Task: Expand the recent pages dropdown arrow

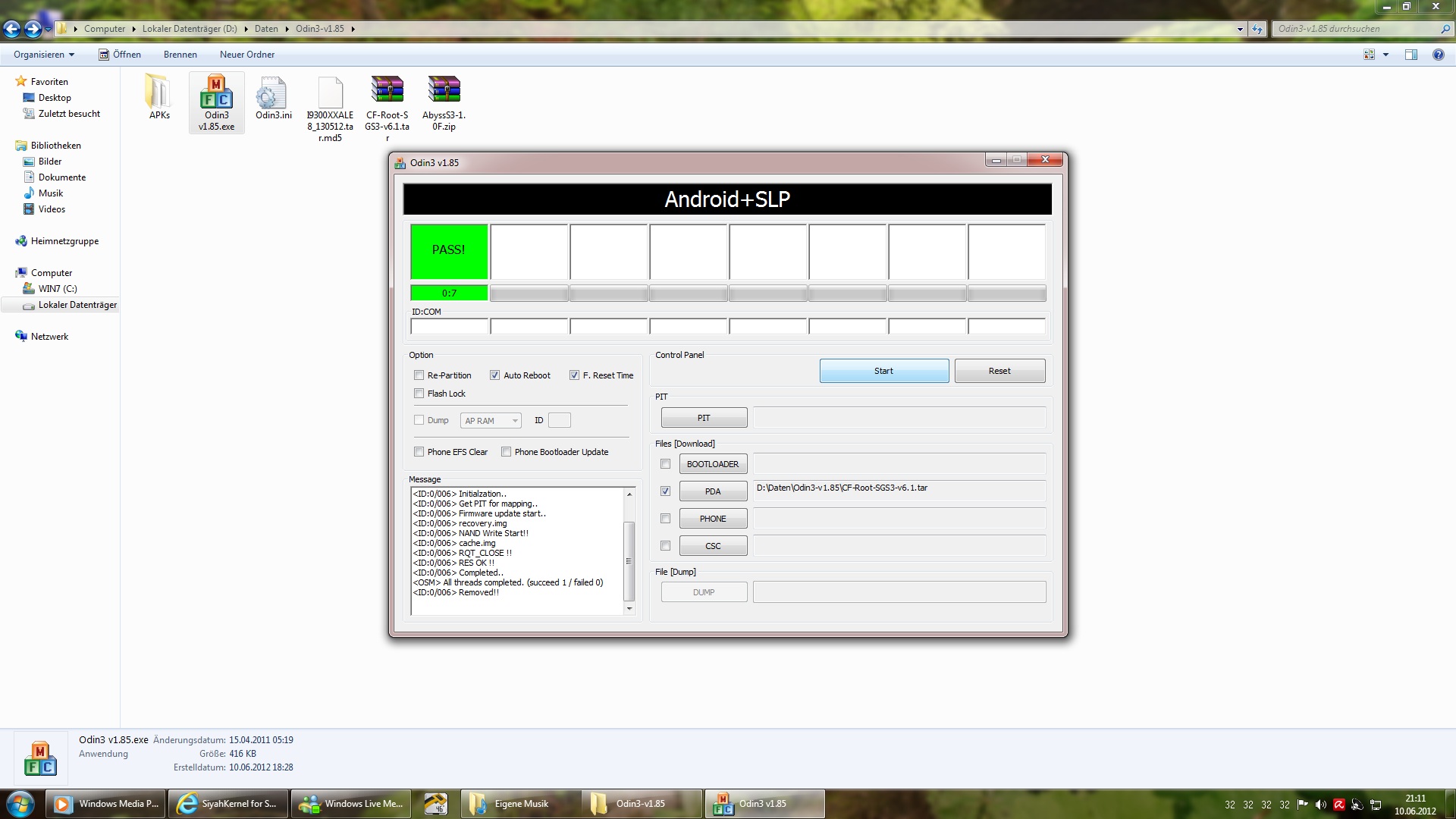Action: [49, 29]
